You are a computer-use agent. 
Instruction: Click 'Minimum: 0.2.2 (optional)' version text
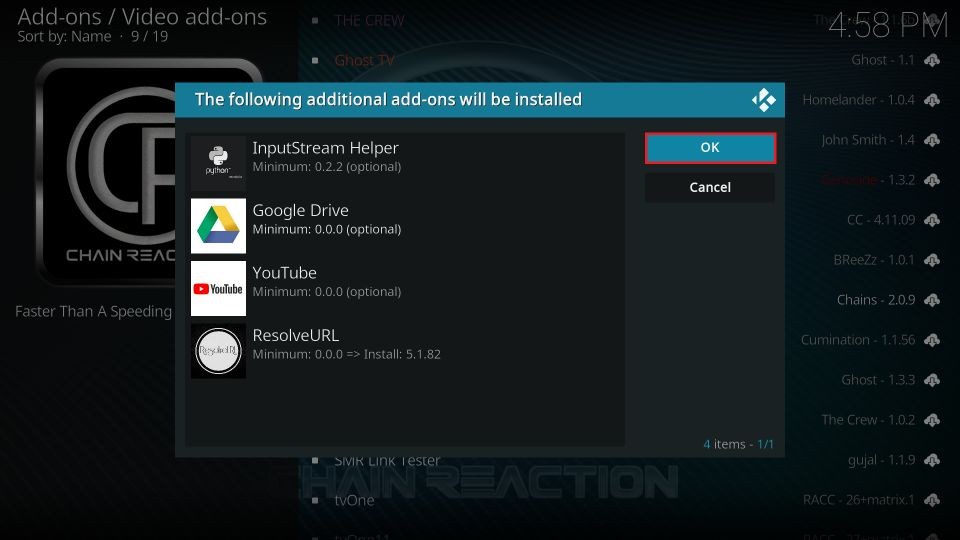[327, 167]
